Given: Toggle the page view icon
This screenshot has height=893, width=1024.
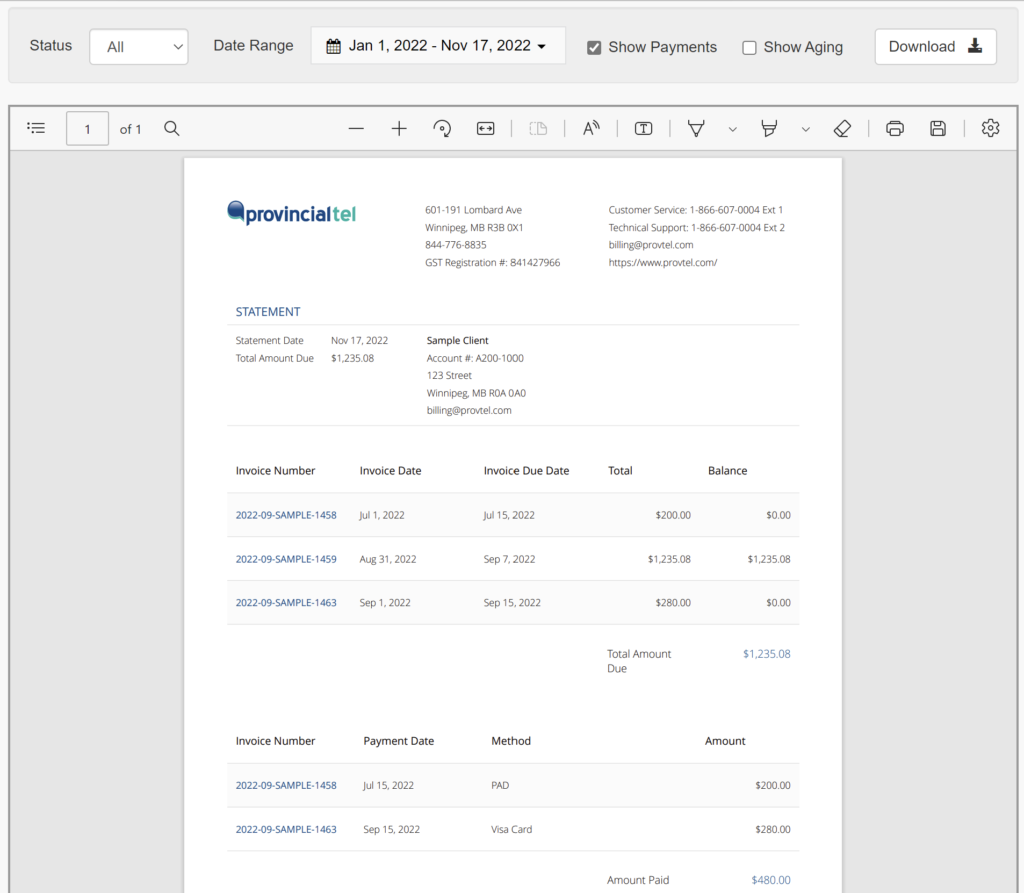Looking at the screenshot, I should tap(538, 129).
